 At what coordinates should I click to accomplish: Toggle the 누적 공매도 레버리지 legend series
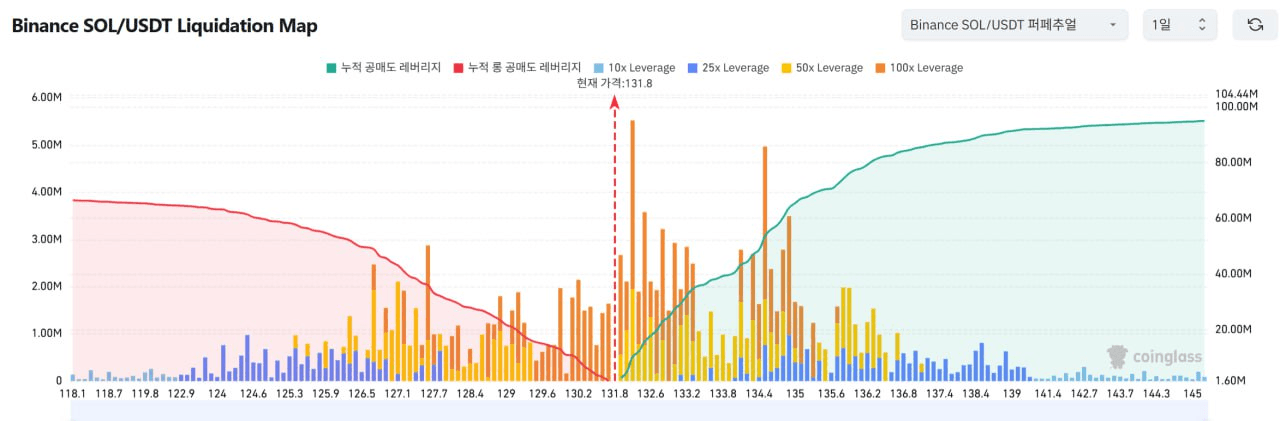coord(384,68)
